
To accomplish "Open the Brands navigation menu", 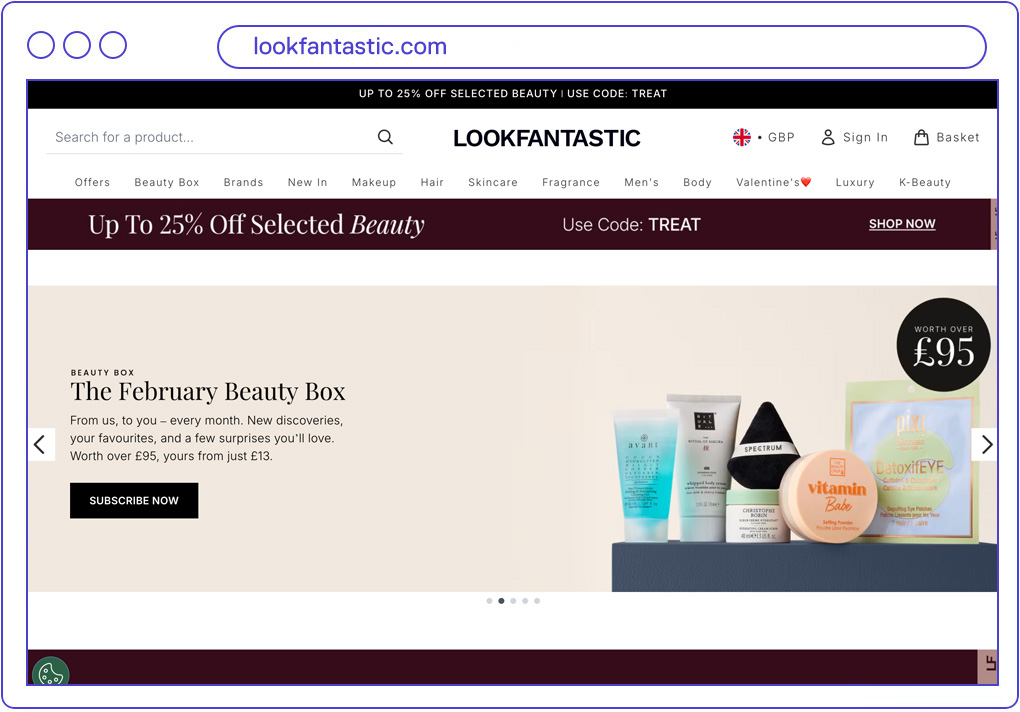I will pyautogui.click(x=243, y=183).
